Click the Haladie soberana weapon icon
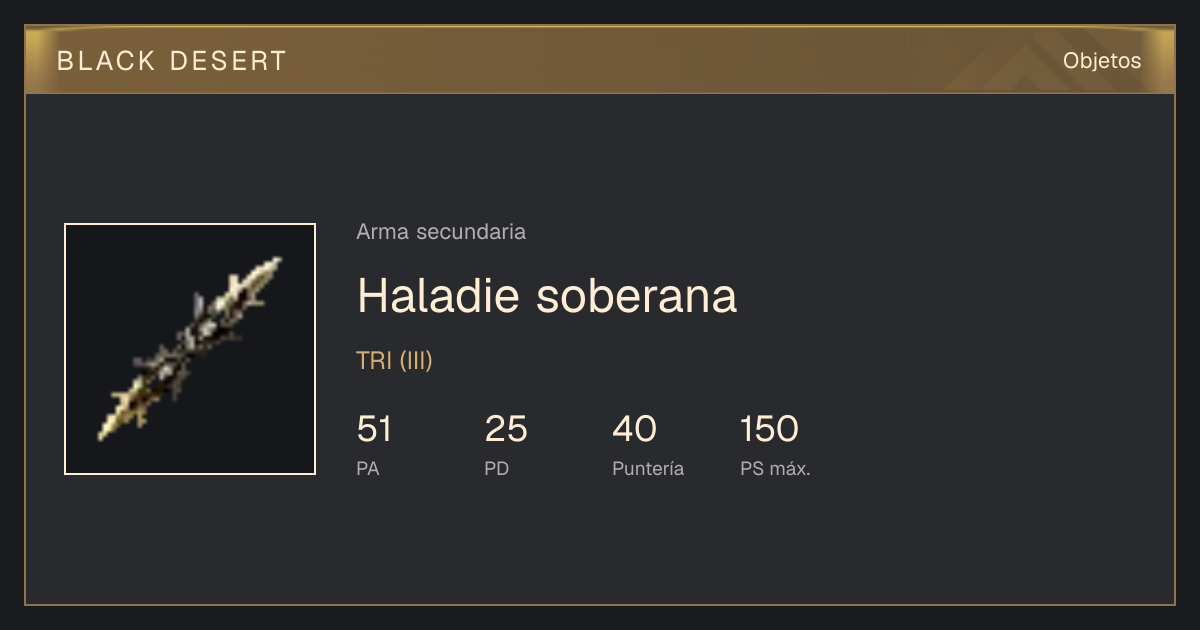The image size is (1200, 630). point(190,349)
